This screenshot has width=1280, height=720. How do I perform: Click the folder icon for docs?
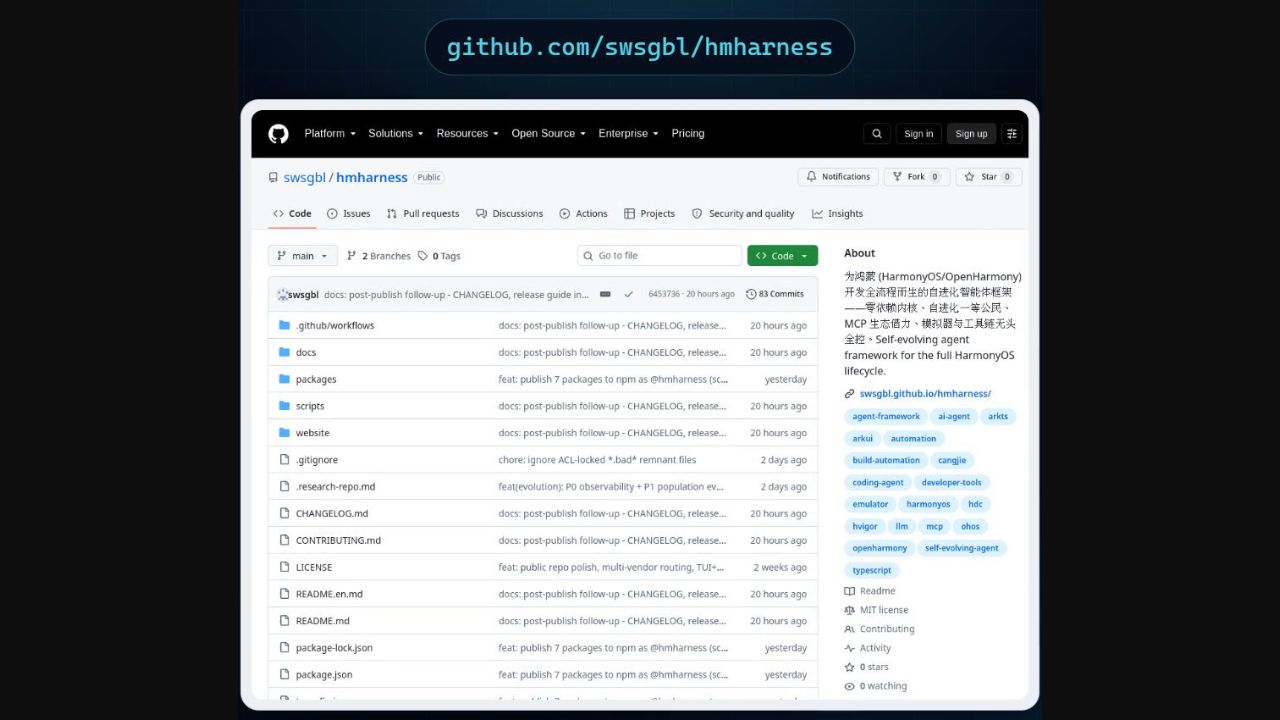(x=285, y=353)
